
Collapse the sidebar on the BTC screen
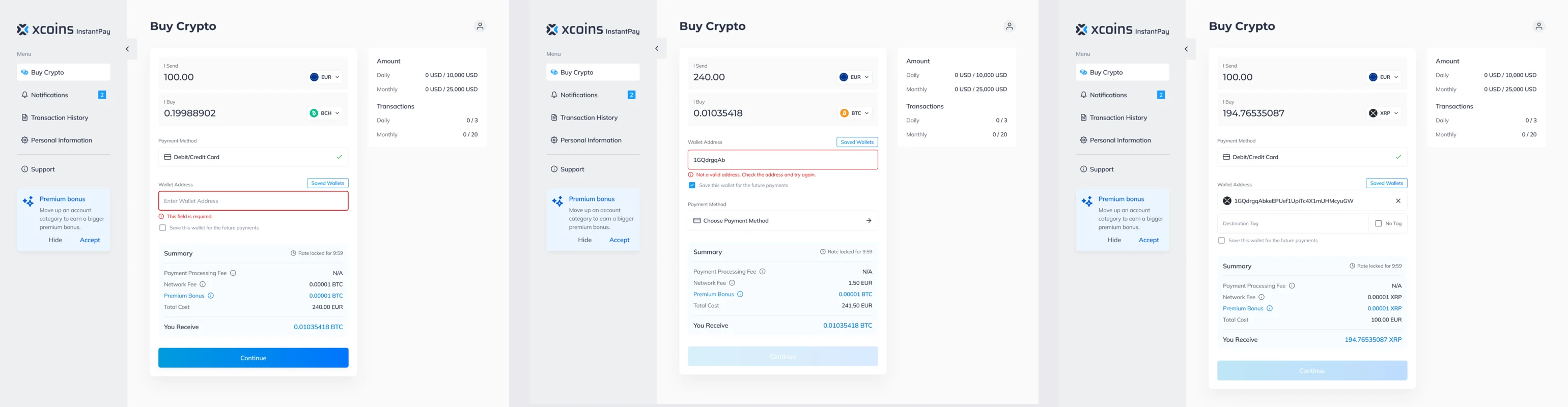pos(657,49)
